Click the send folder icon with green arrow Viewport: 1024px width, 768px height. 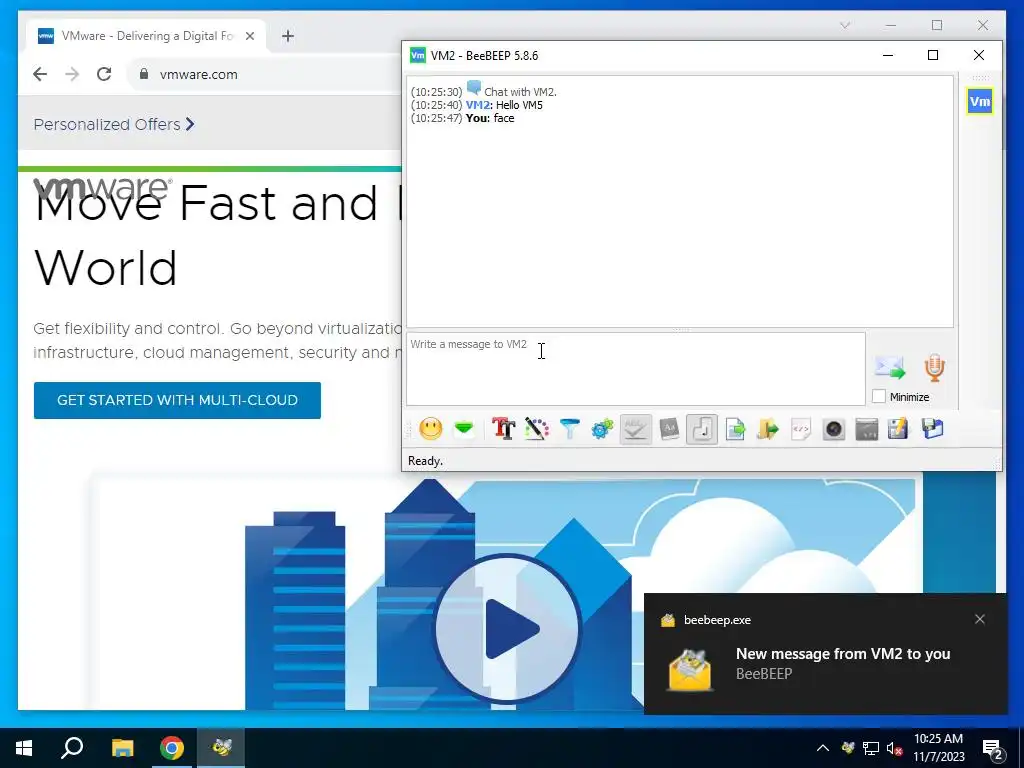tap(768, 429)
